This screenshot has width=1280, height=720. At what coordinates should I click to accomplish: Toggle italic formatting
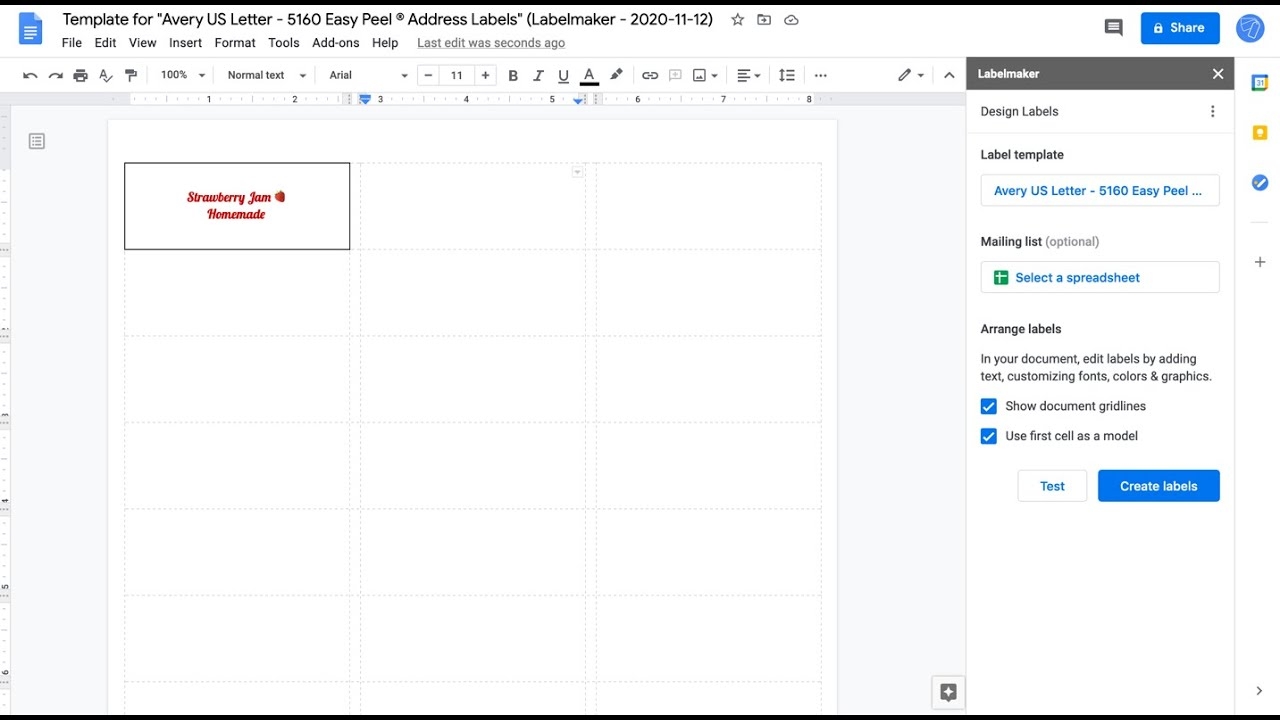coord(538,75)
